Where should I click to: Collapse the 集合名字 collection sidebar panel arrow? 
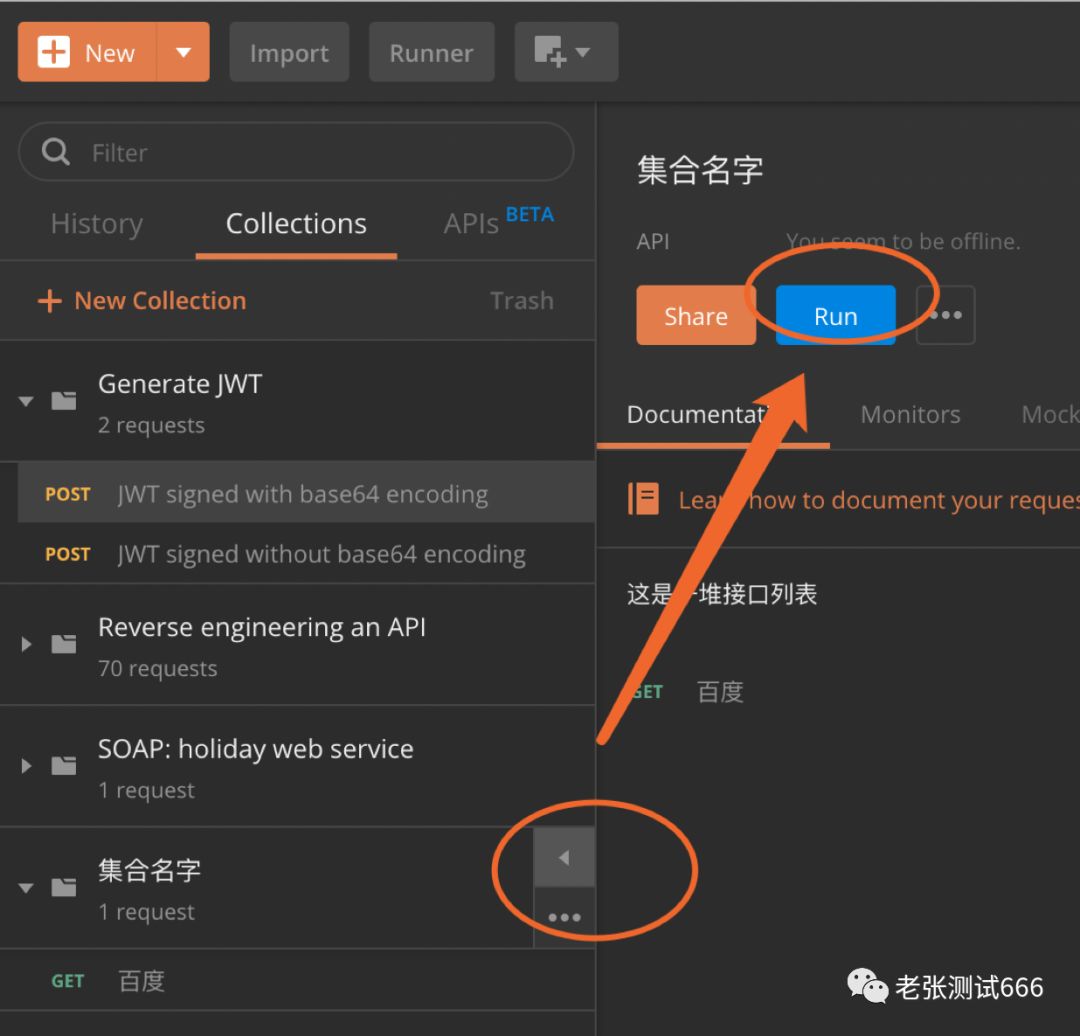(565, 857)
